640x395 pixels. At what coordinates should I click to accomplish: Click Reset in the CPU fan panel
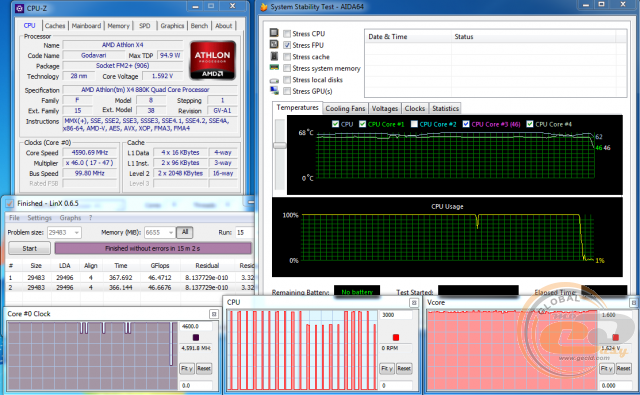(404, 368)
